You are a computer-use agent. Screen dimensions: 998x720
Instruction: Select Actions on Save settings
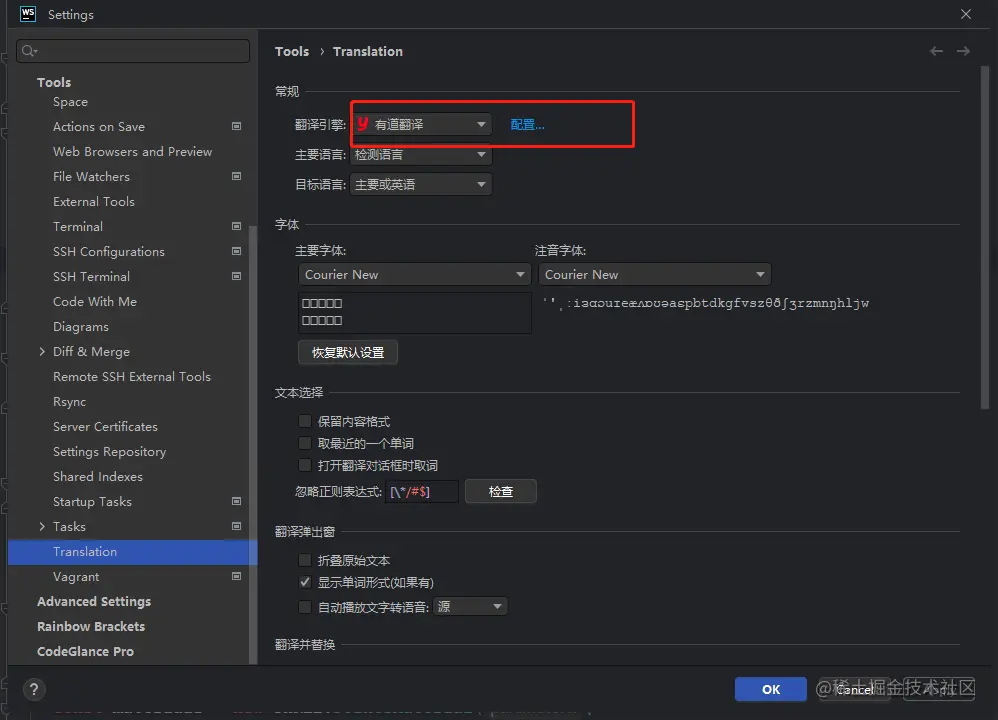tap(99, 127)
